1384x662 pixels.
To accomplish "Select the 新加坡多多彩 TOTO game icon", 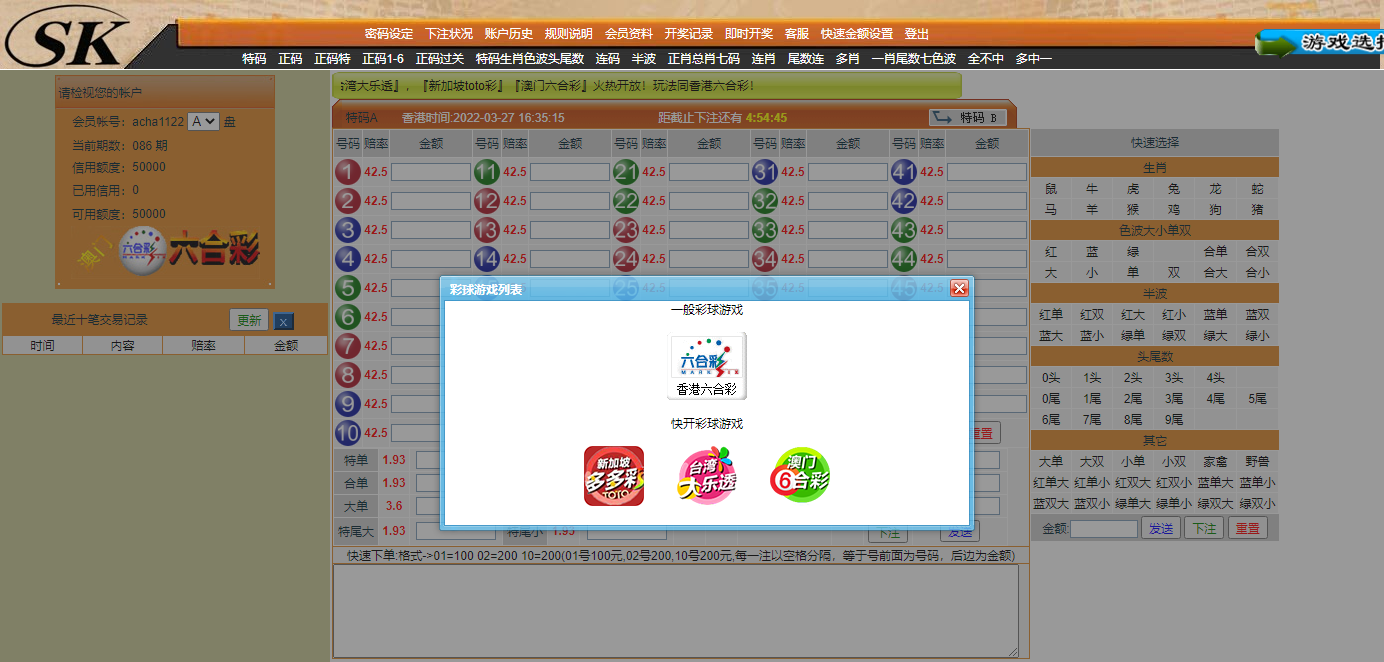I will coord(613,473).
